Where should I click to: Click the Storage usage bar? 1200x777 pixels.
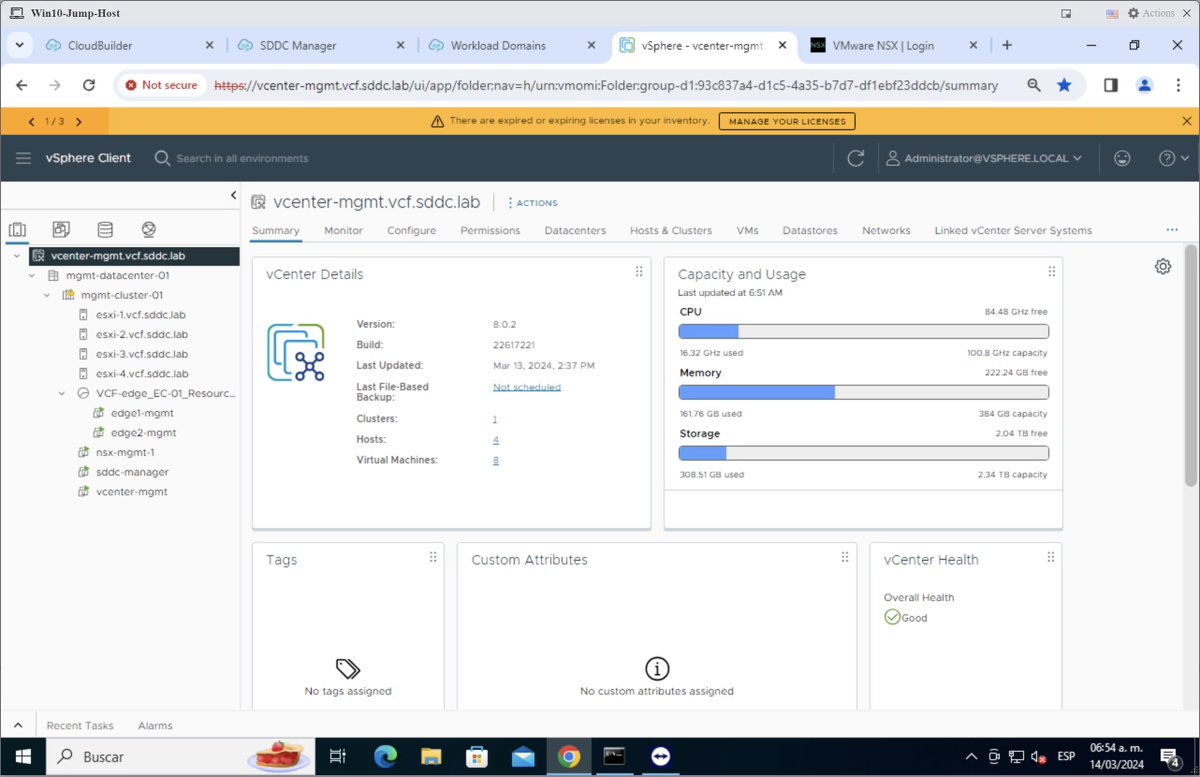863,454
